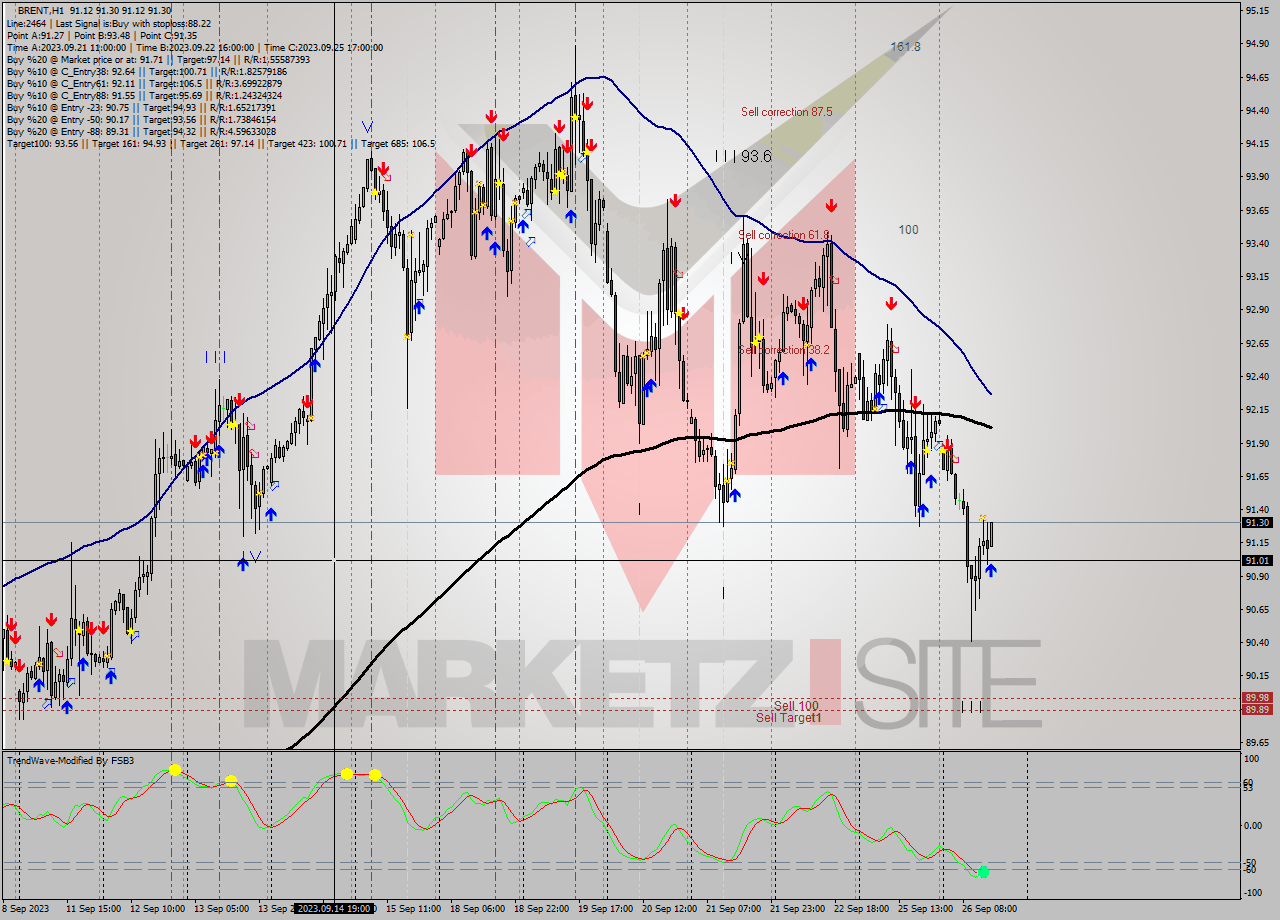Click the Sell Target1 label
The image size is (1280, 920).
pyautogui.click(x=789, y=718)
